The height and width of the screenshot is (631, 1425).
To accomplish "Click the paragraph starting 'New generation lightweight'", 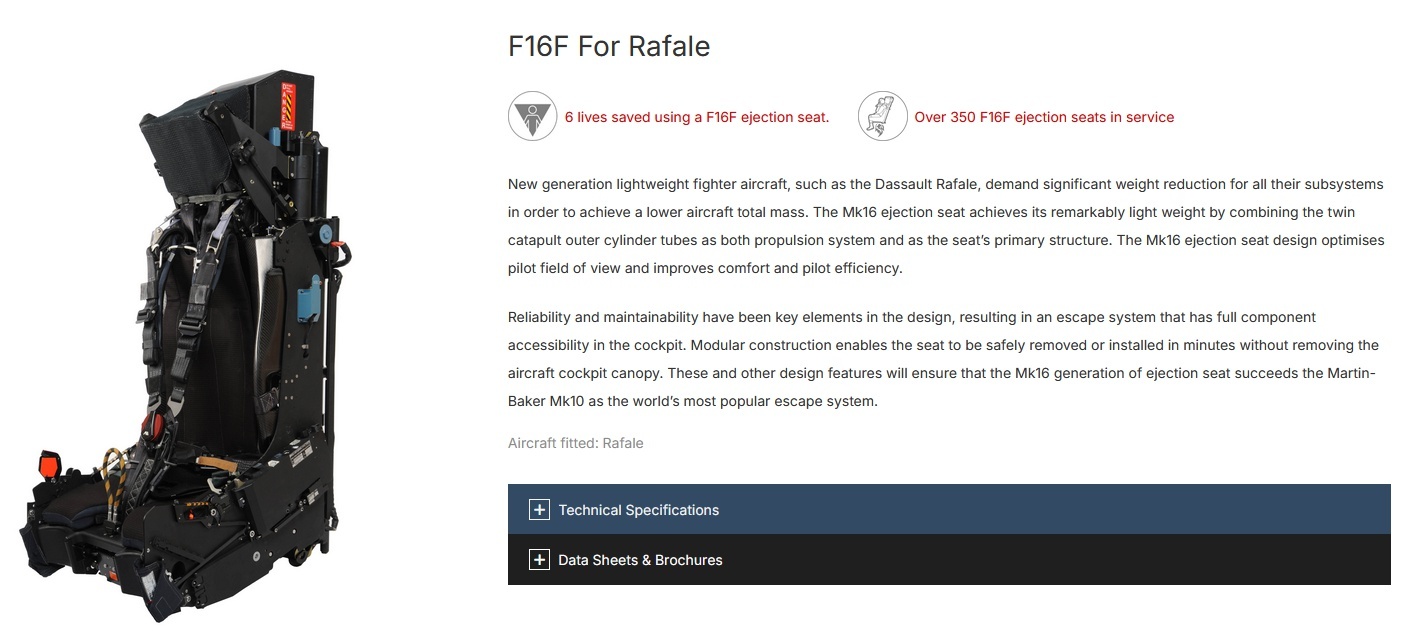I will [946, 226].
